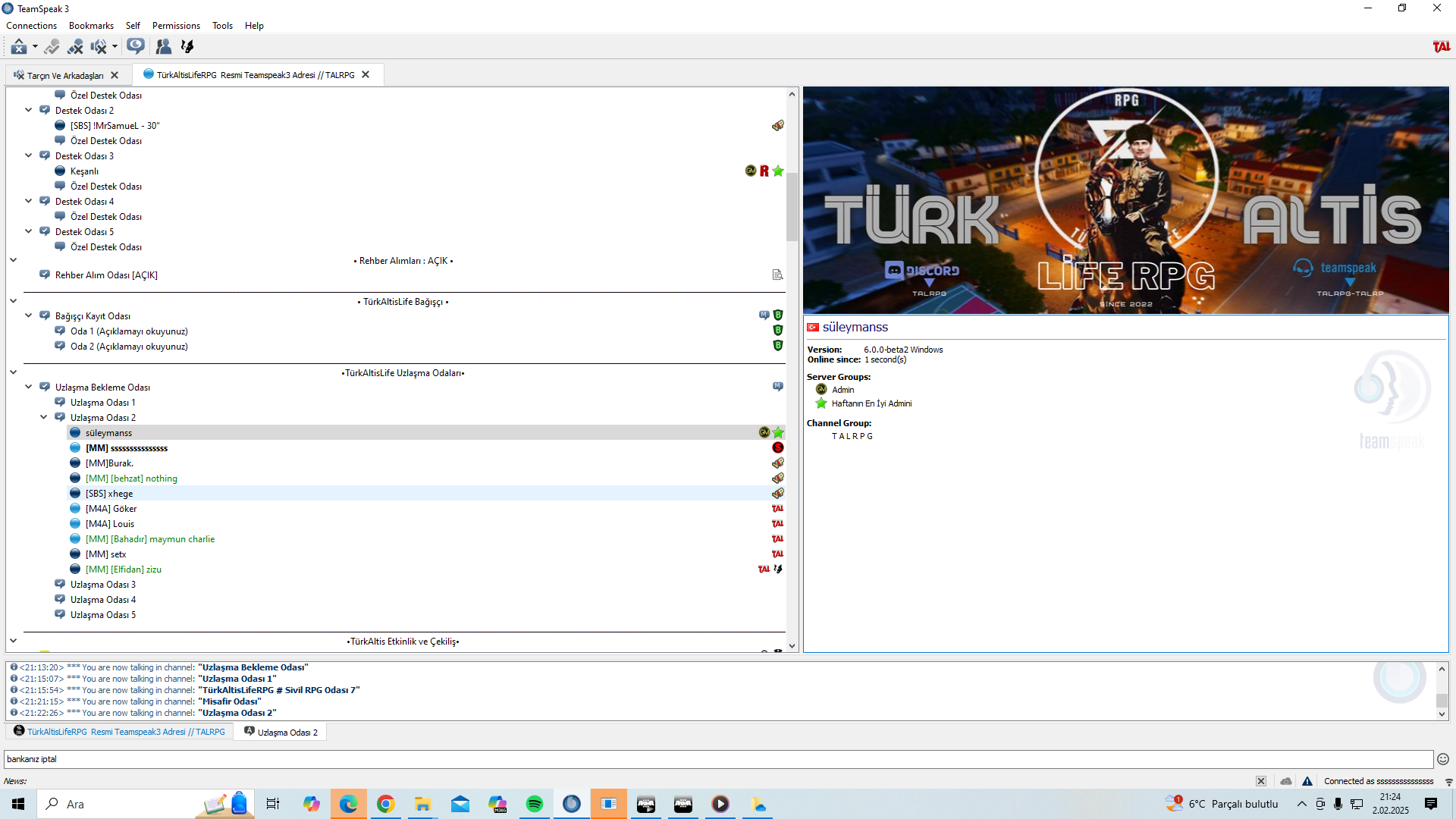Collapse the TürkAltisLife Uzlaşma Odaları section

point(13,372)
